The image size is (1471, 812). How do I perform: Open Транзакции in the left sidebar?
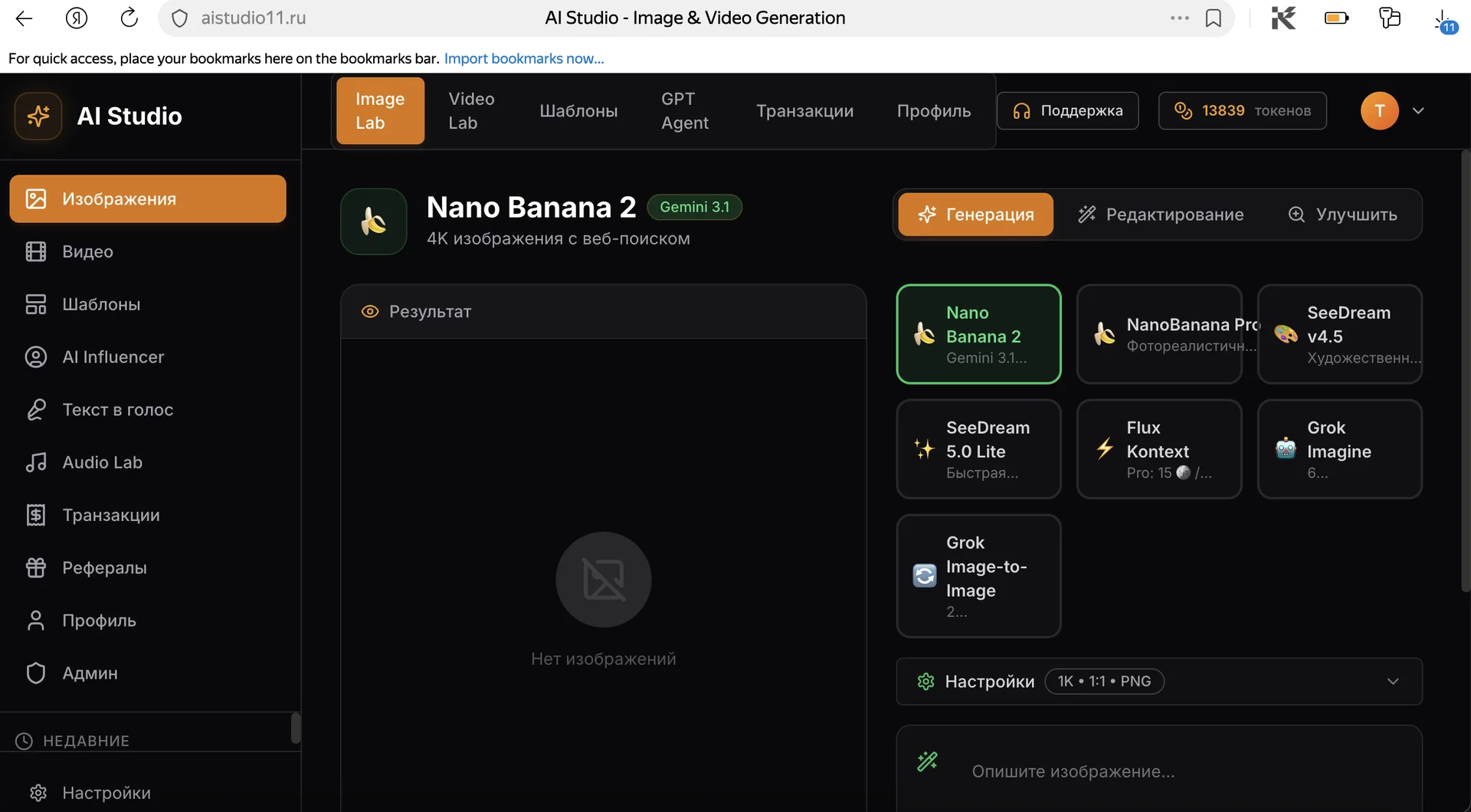pos(148,515)
